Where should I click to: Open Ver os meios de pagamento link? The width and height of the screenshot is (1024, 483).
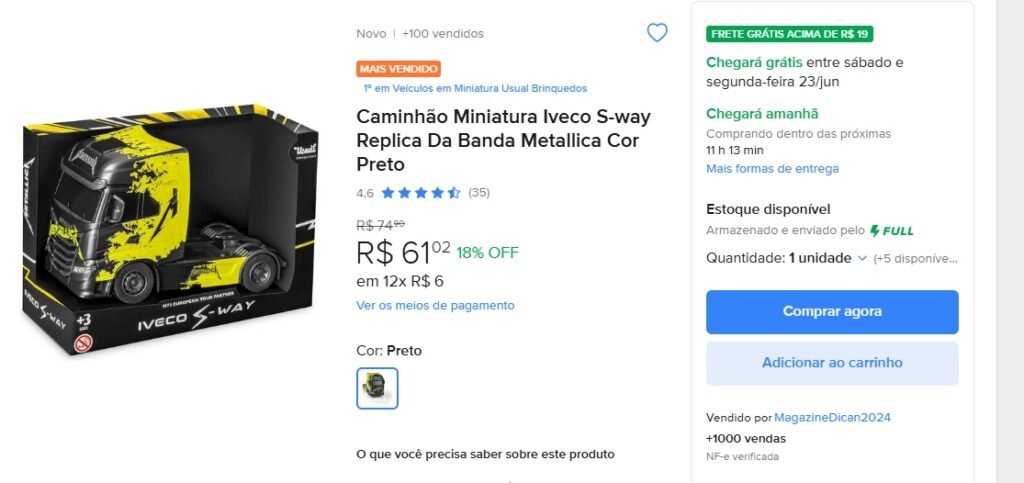pyautogui.click(x=435, y=305)
